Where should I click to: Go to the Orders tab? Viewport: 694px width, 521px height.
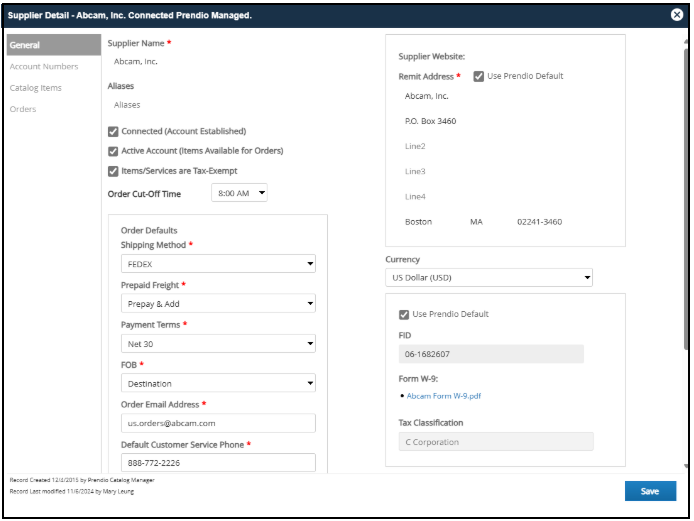pyautogui.click(x=23, y=109)
